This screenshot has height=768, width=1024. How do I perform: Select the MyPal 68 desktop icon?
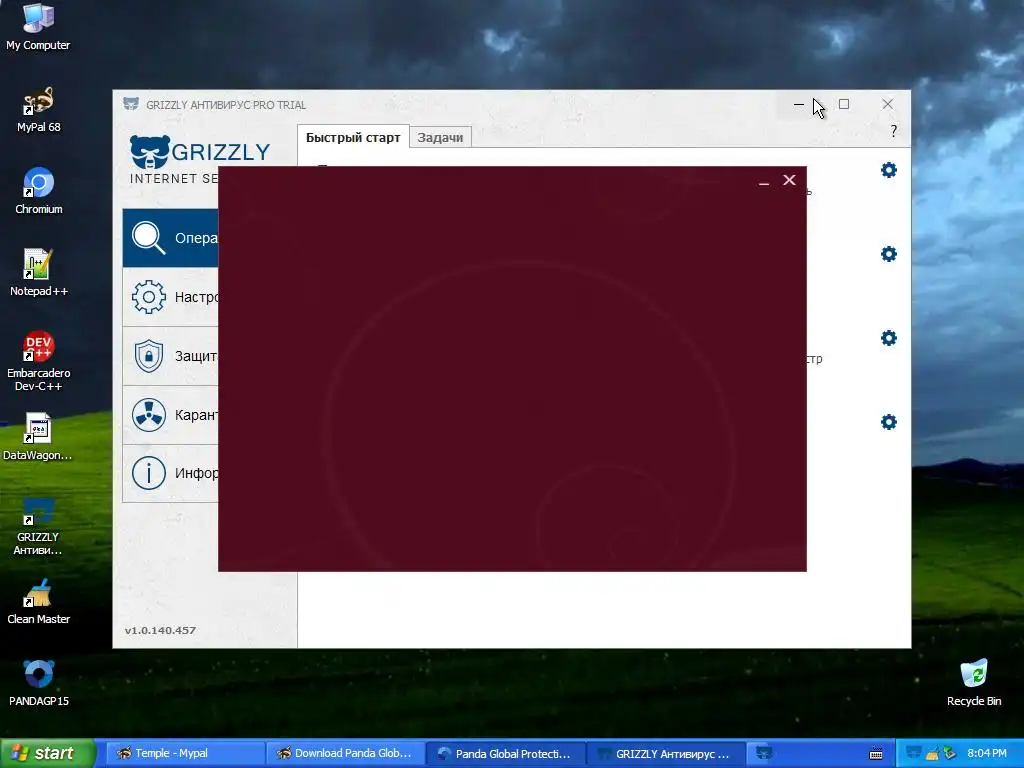pyautogui.click(x=38, y=110)
